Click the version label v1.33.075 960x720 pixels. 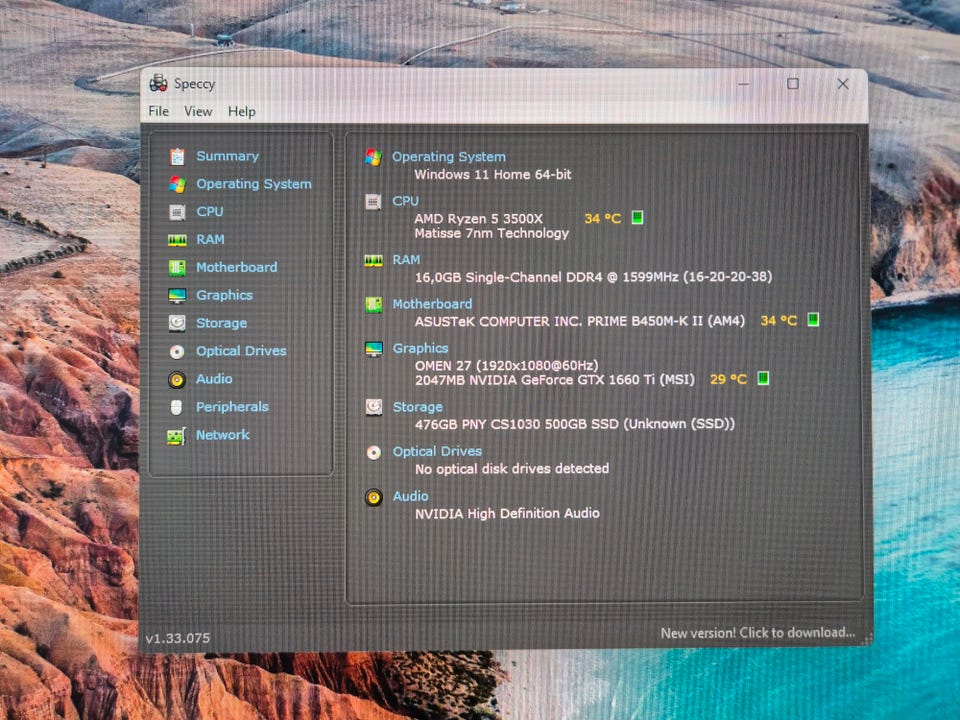(x=178, y=639)
